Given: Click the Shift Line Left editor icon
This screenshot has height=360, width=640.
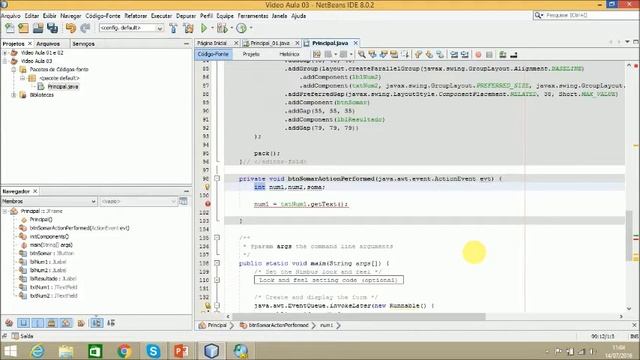Looking at the screenshot, I should (454, 54).
